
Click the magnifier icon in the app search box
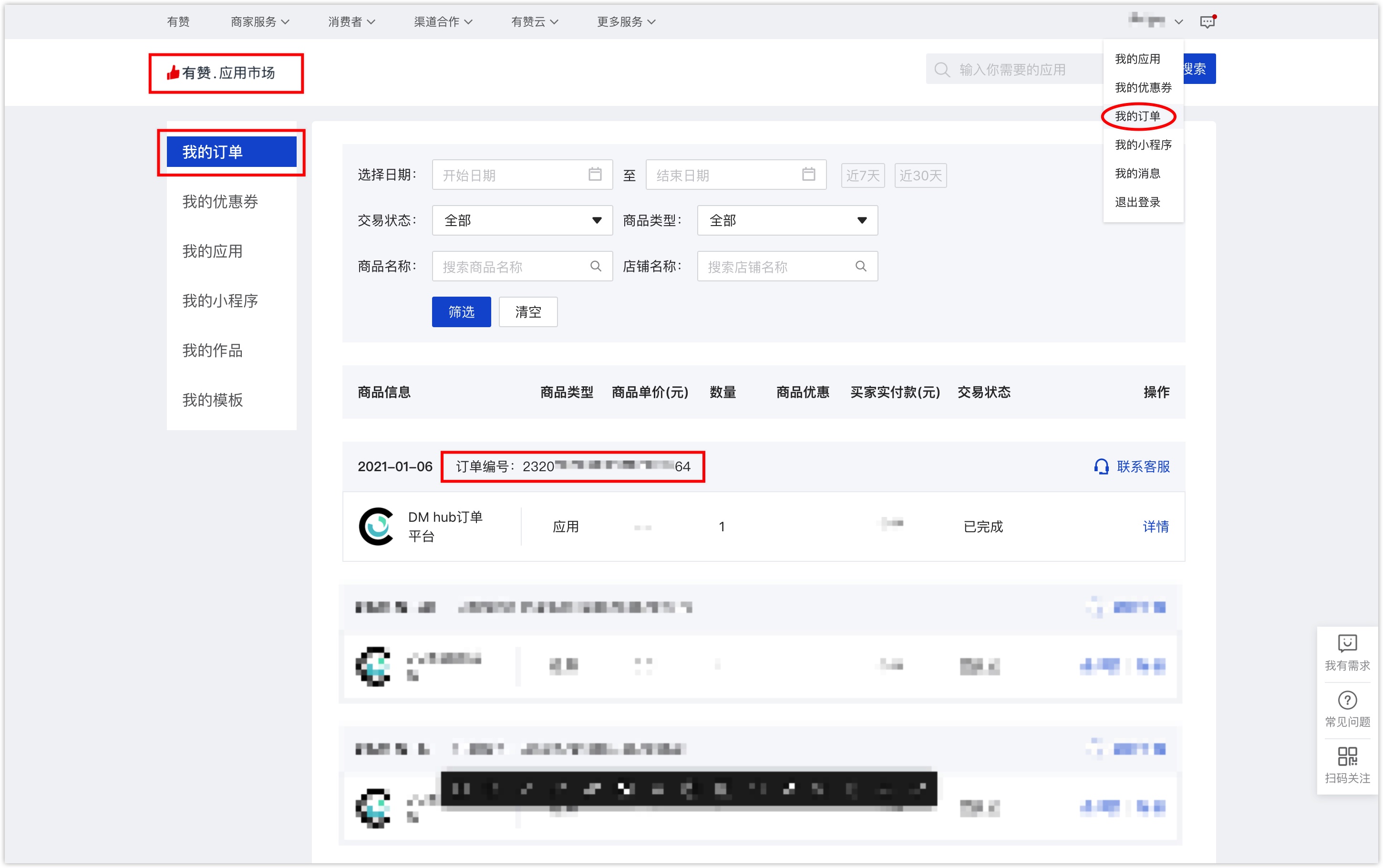[942, 70]
